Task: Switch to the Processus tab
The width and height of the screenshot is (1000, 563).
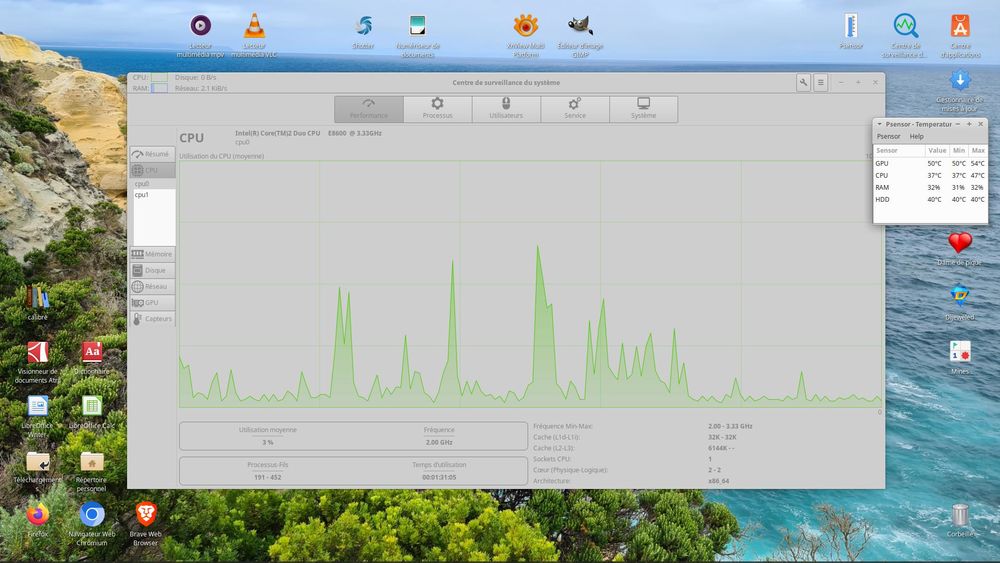Action: 438,109
